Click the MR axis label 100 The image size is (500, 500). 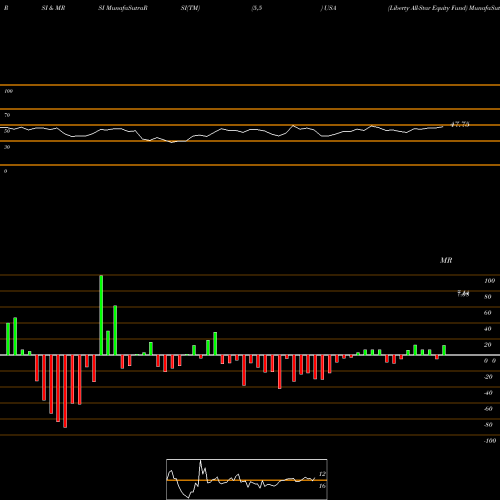pyautogui.click(x=489, y=281)
